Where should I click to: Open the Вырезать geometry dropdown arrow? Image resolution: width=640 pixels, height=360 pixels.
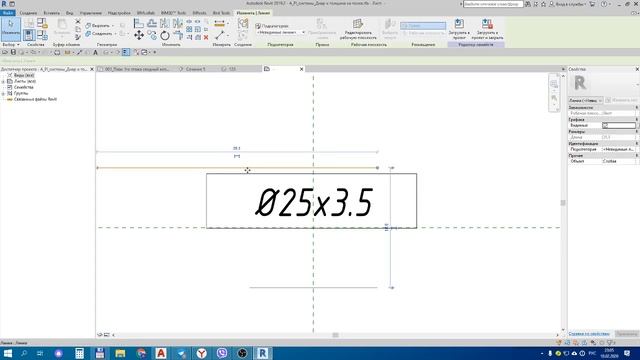point(113,26)
